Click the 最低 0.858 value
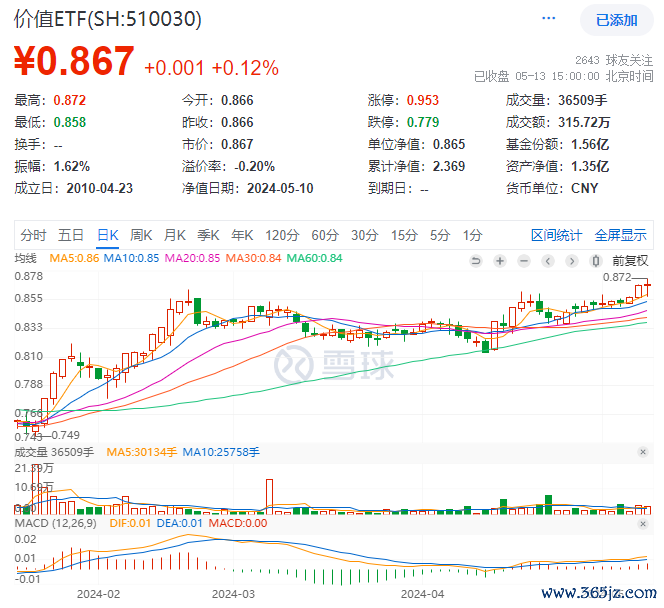The image size is (664, 608). click(x=69, y=122)
